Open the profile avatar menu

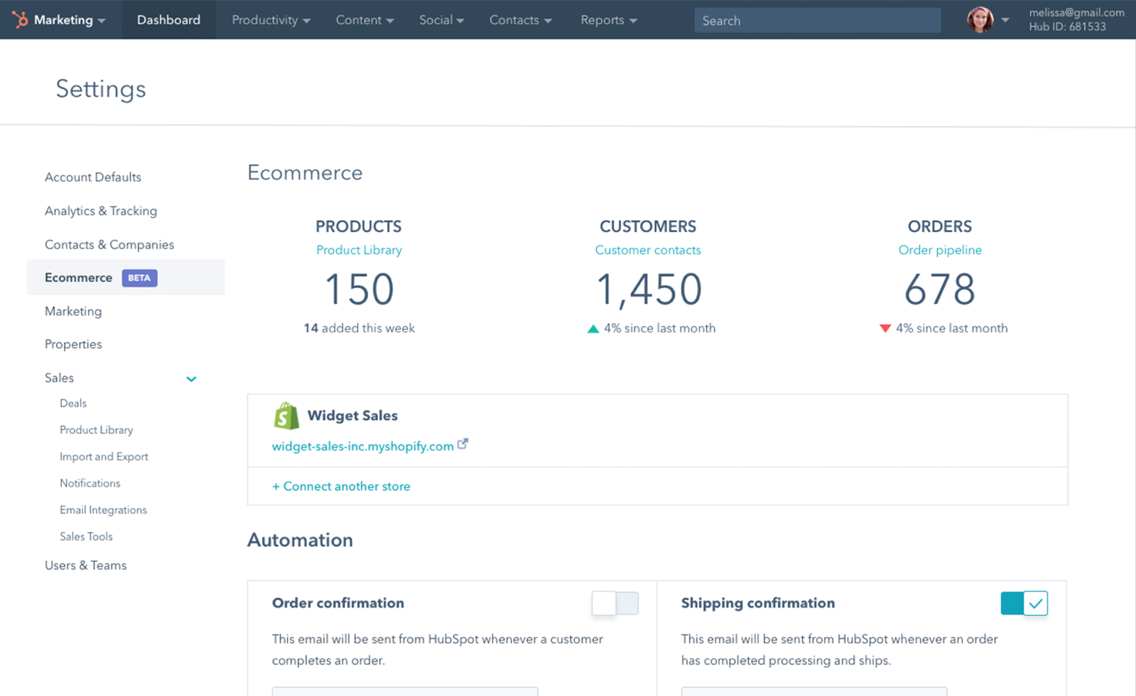pyautogui.click(x=981, y=19)
